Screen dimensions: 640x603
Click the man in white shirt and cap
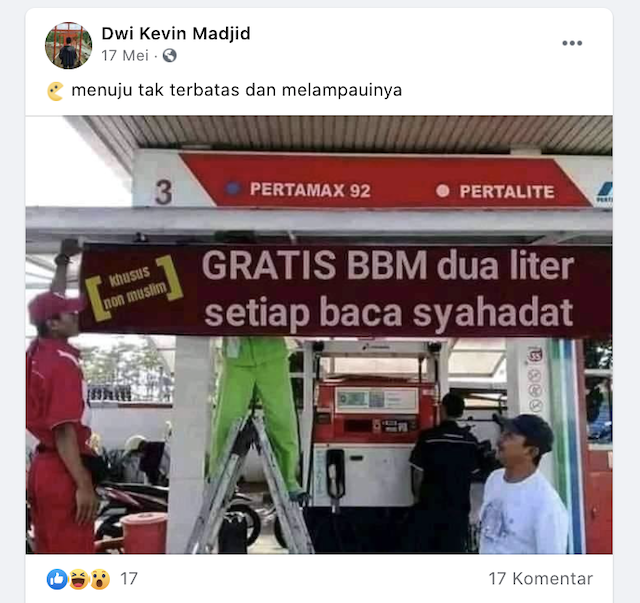tap(524, 485)
